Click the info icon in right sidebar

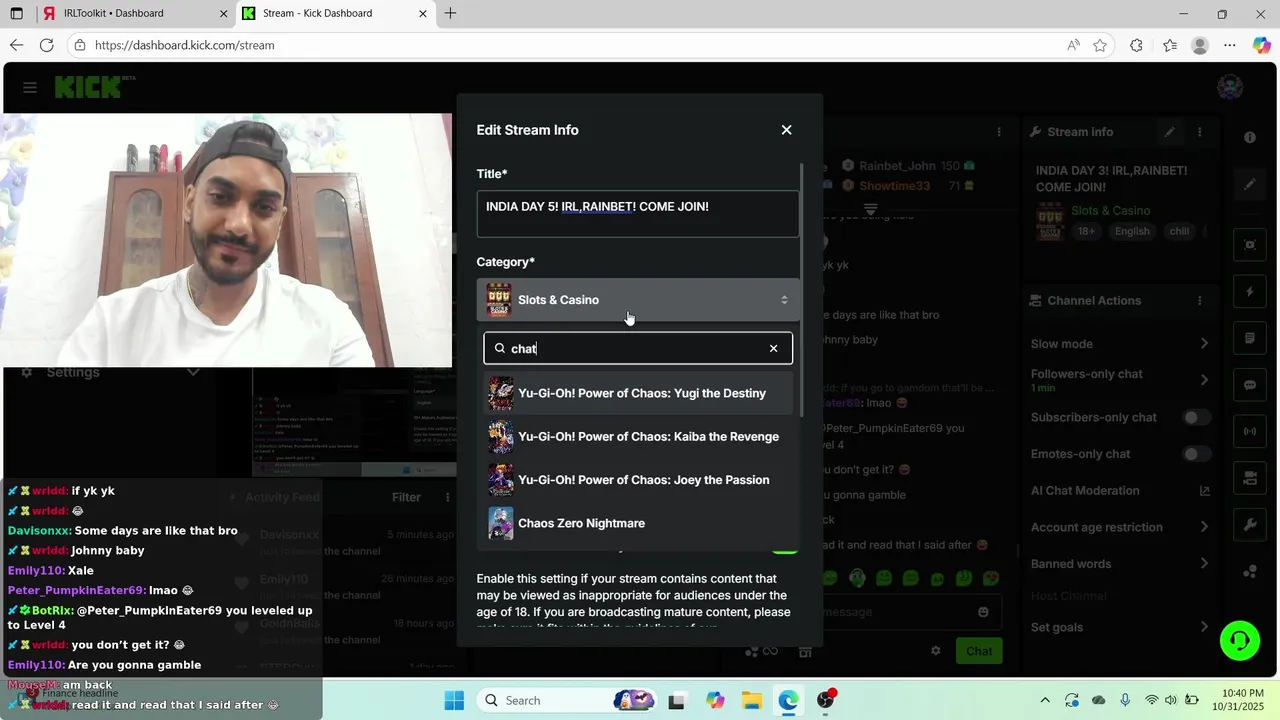click(1250, 138)
